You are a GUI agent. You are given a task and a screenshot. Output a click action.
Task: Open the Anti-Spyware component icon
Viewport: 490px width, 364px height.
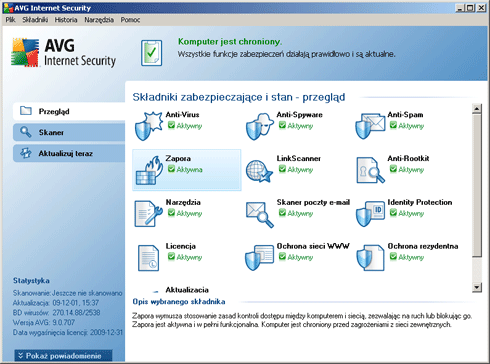click(x=259, y=126)
